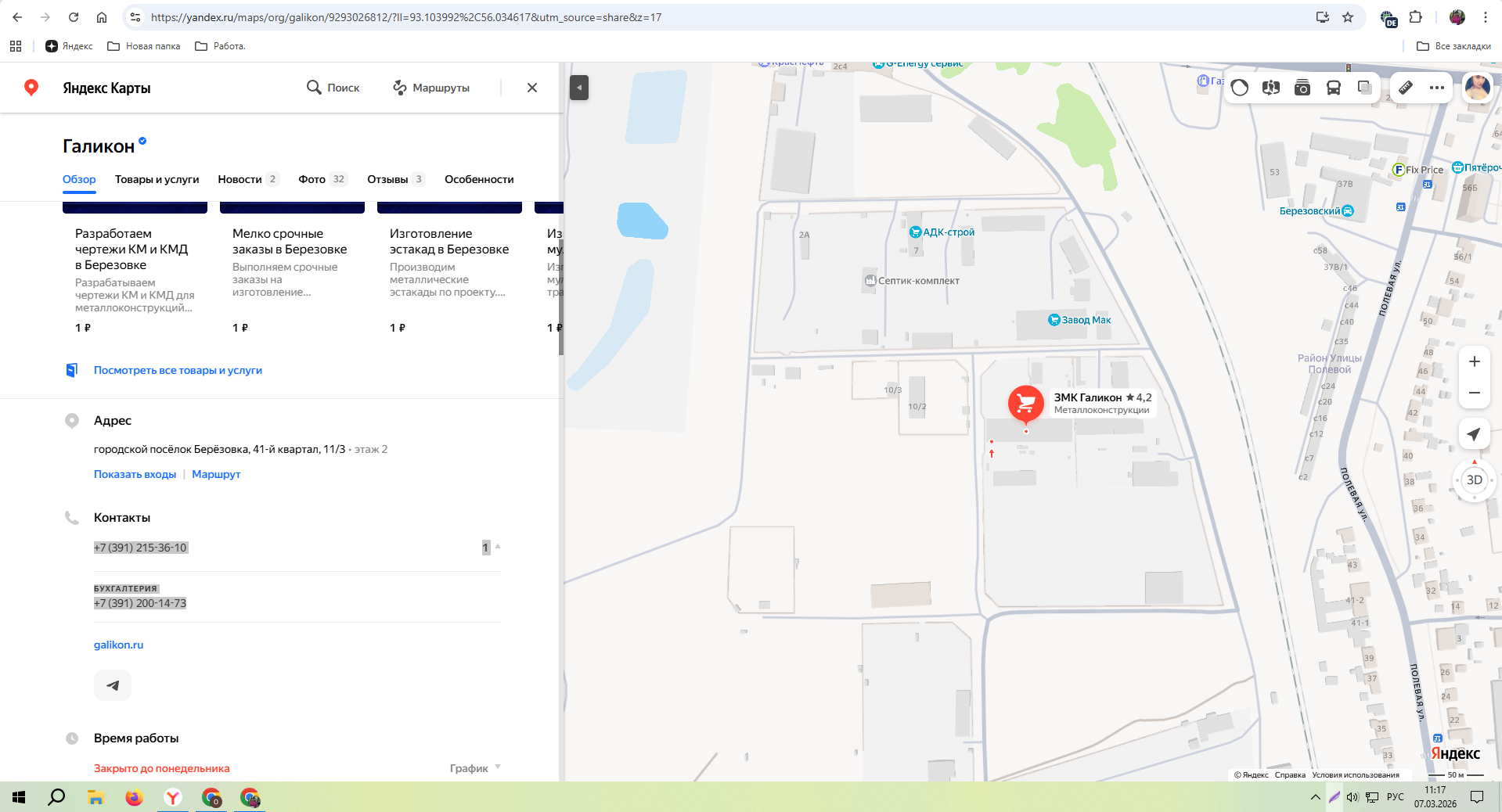This screenshot has height=812, width=1502.
Task: Click Посмотреть все товары и услуги
Action: coord(178,370)
